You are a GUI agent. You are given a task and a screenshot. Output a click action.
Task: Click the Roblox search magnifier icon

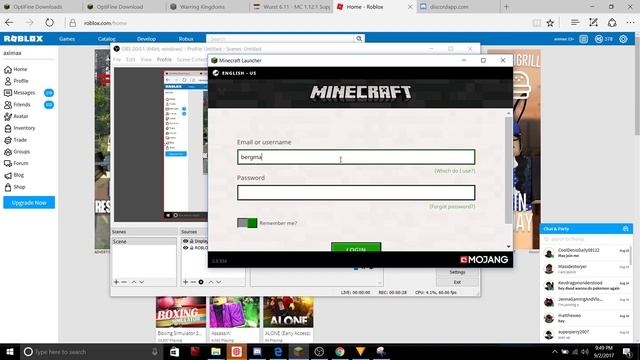click(x=359, y=39)
